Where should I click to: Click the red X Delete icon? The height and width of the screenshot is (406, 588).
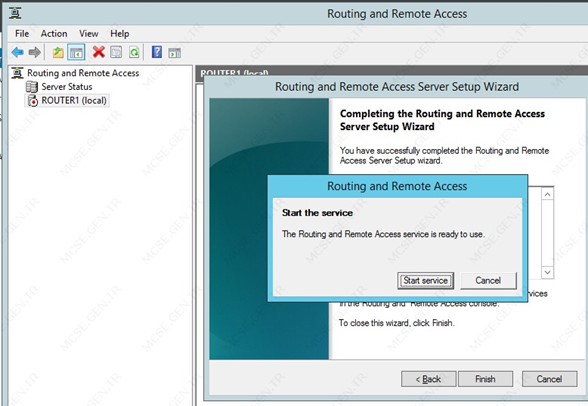point(99,52)
